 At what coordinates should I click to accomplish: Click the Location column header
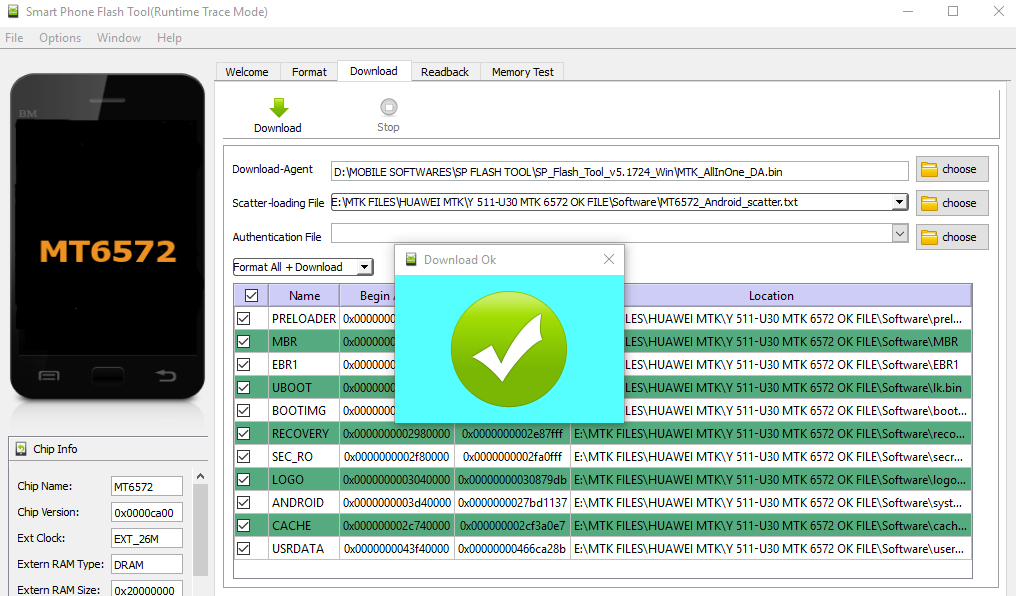pos(771,295)
